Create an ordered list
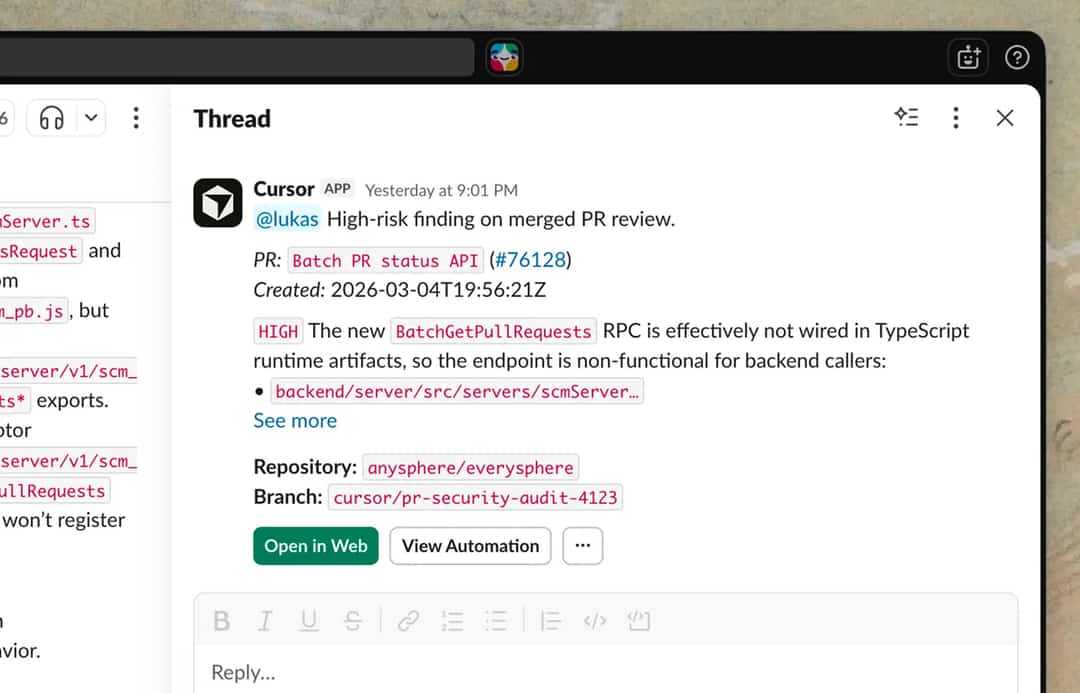 452,620
